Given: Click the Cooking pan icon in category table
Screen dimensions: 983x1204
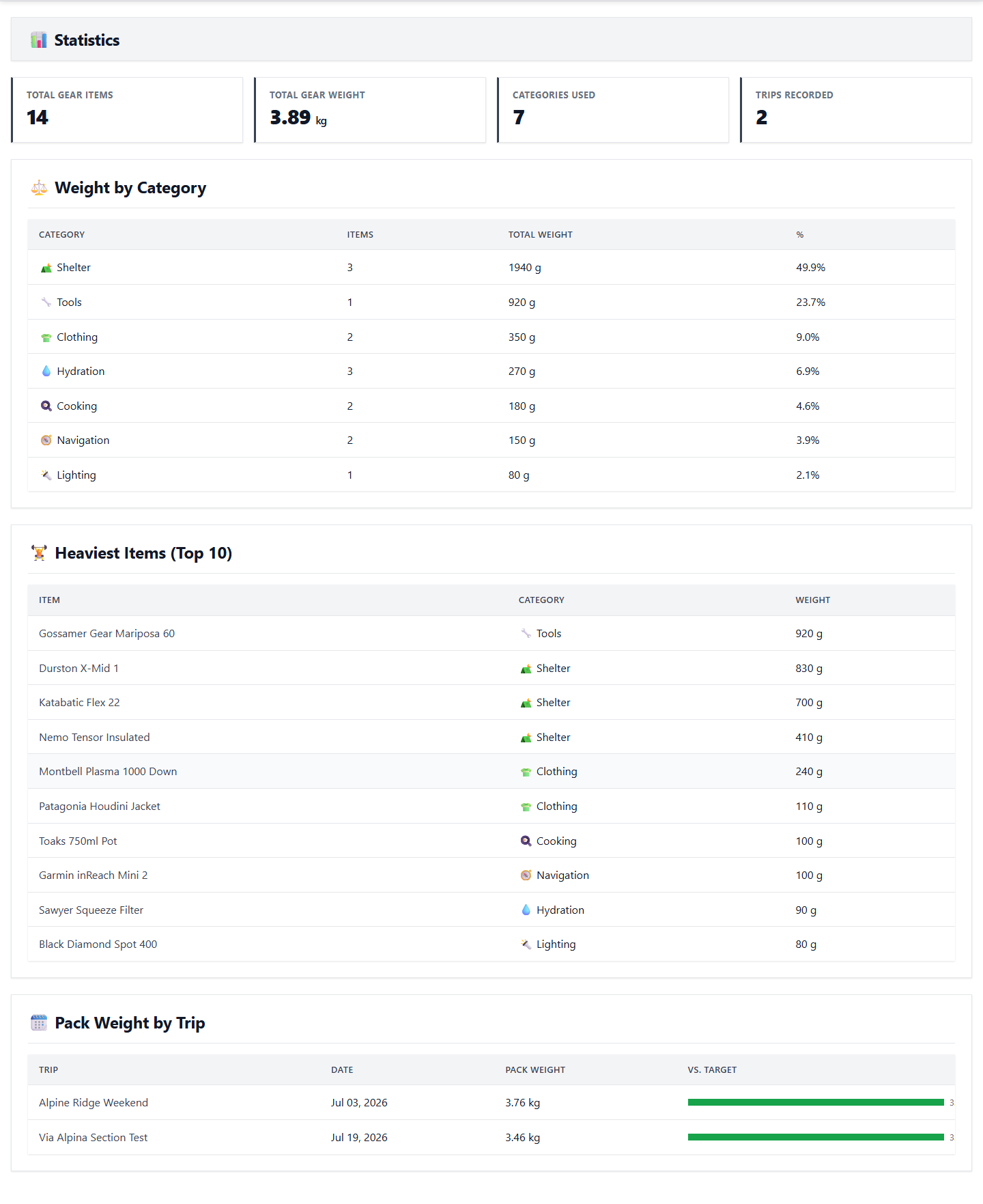Looking at the screenshot, I should coord(46,406).
